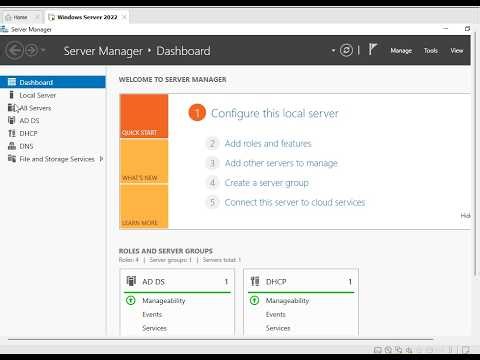Image resolution: width=480 pixels, height=360 pixels.
Task: Open Events in the DHCP tile
Action: (276, 314)
